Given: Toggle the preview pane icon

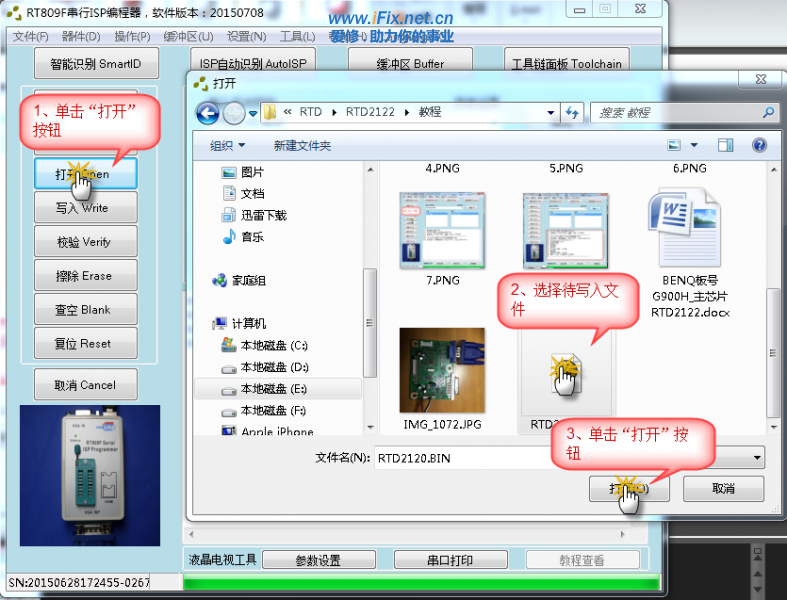Looking at the screenshot, I should click(727, 145).
